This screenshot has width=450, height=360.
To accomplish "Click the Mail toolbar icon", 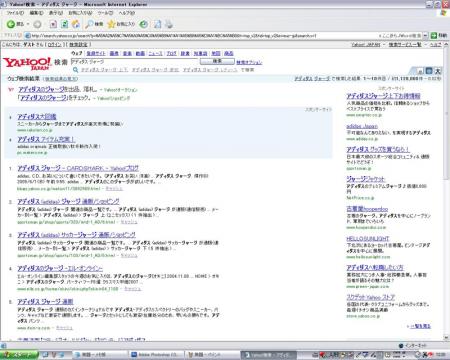I will (157, 24).
